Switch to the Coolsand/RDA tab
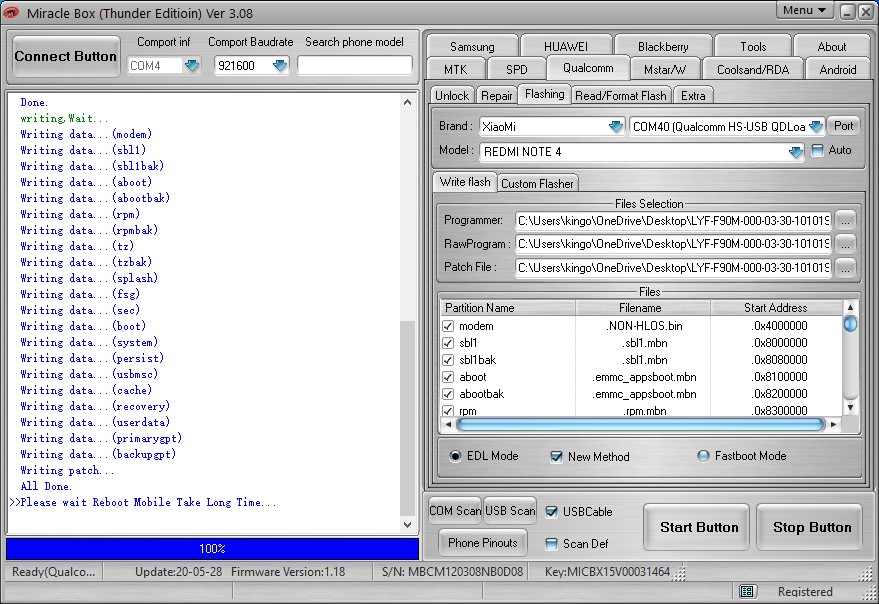 point(753,70)
